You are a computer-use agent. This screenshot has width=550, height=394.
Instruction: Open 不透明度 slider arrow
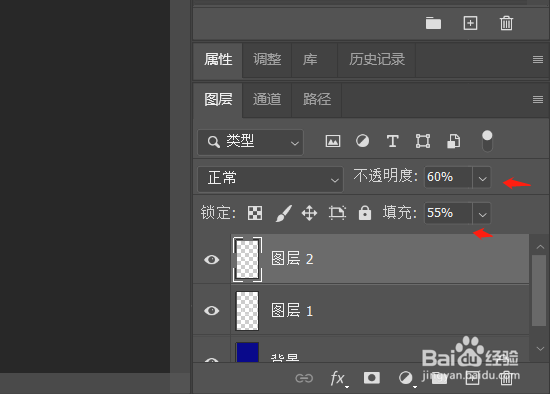[482, 178]
